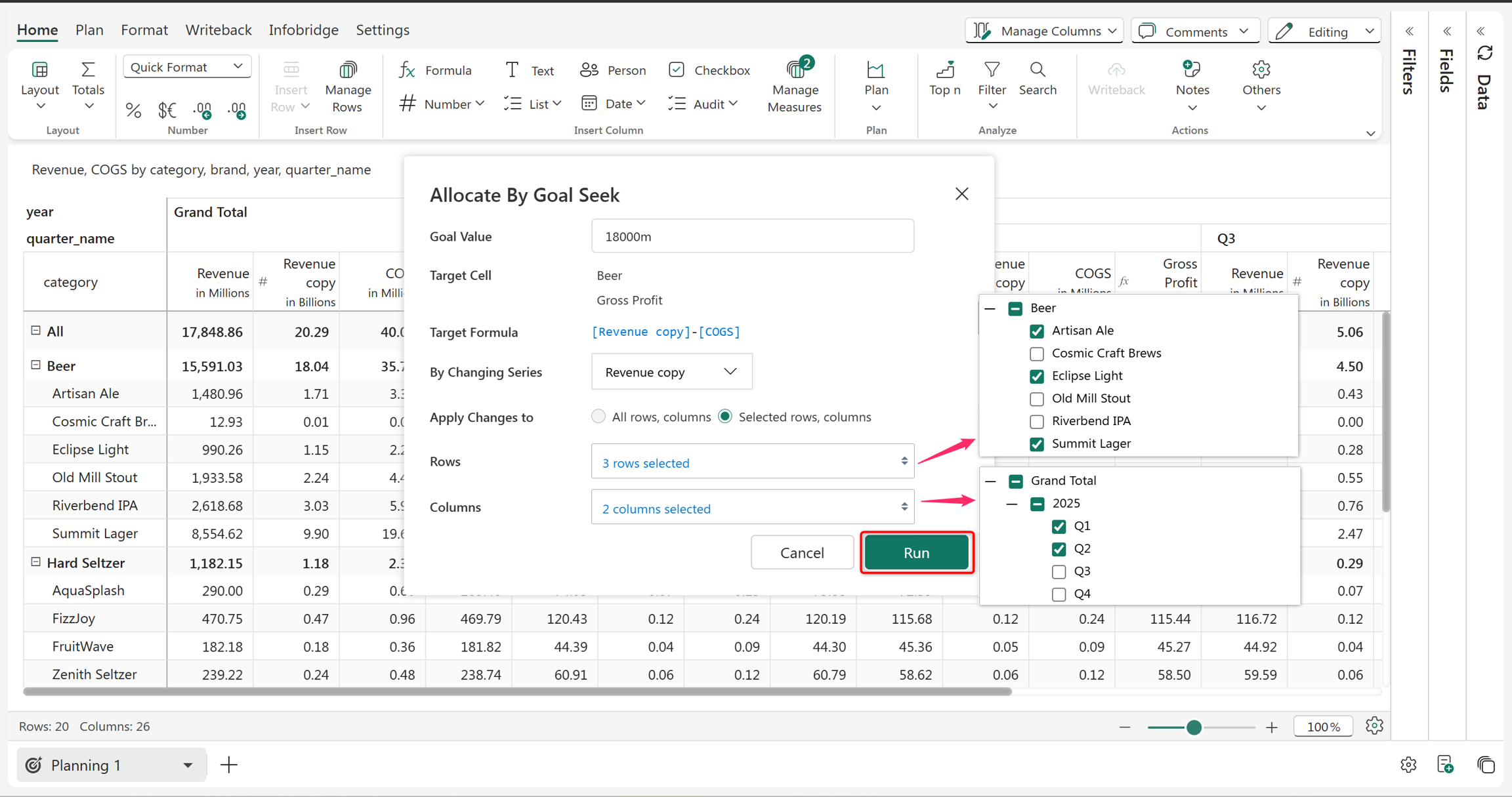
Task: Open the Notes action menu
Action: point(1192,87)
